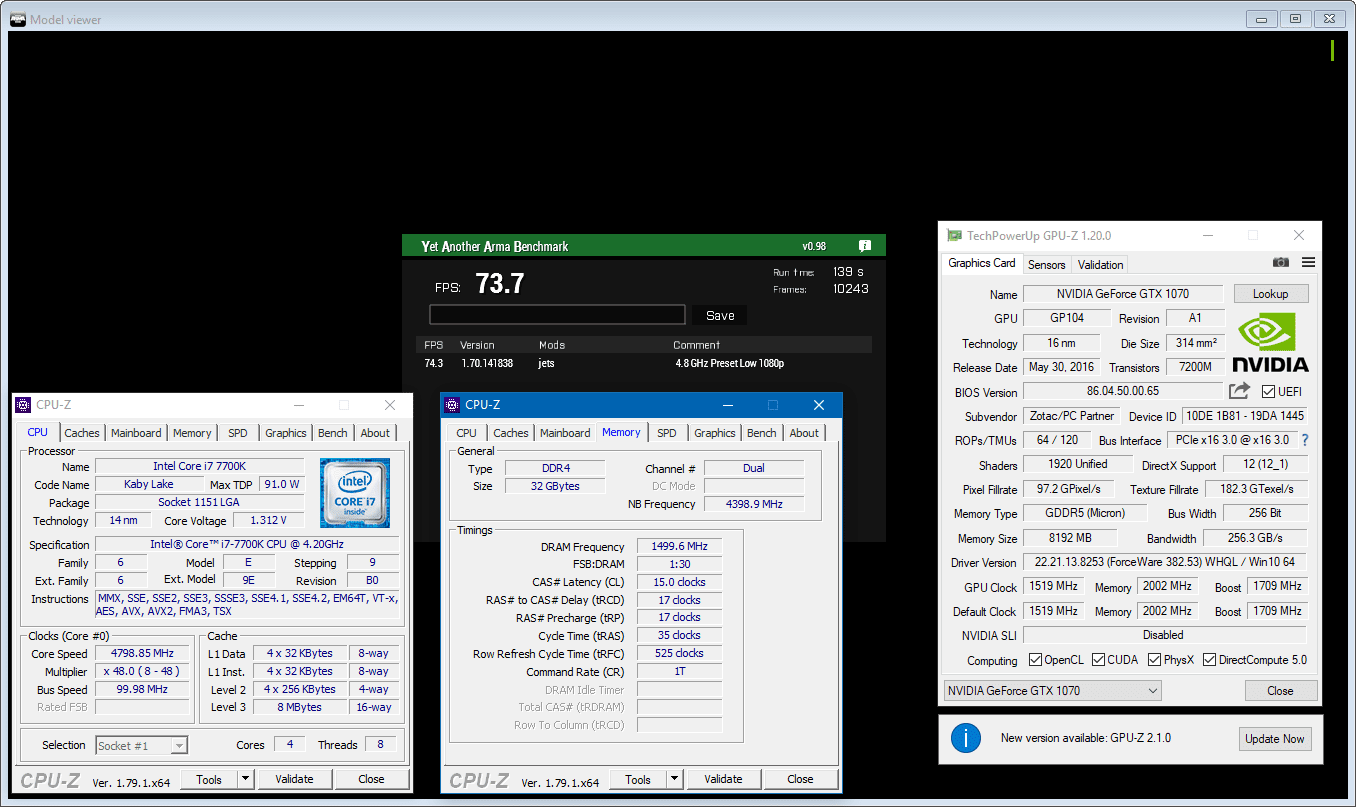1356x807 pixels.
Task: Click the info icon in Yet Another Arma Benchmark header
Action: tap(865, 246)
